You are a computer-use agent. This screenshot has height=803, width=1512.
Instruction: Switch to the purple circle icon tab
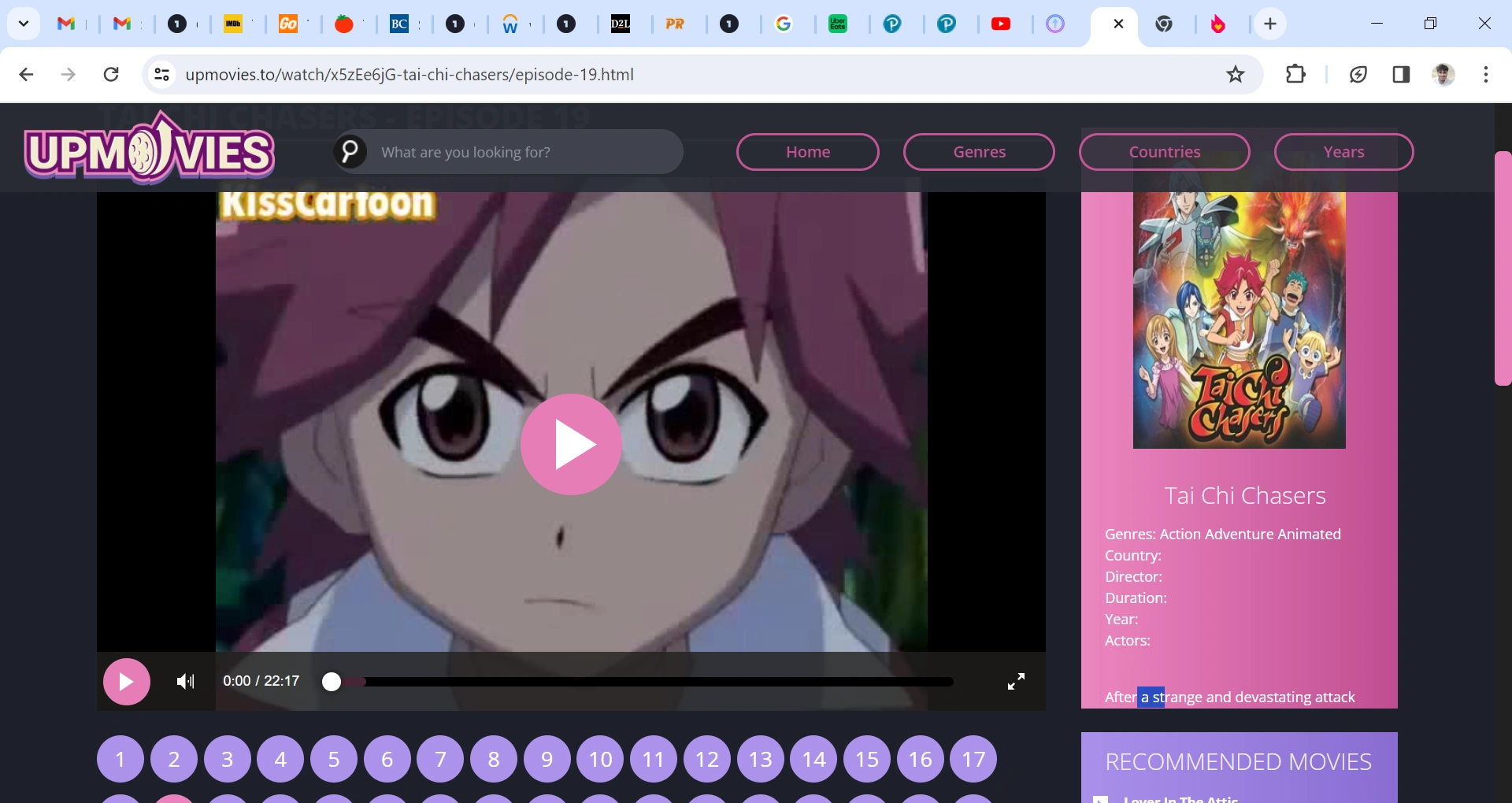(x=1055, y=24)
